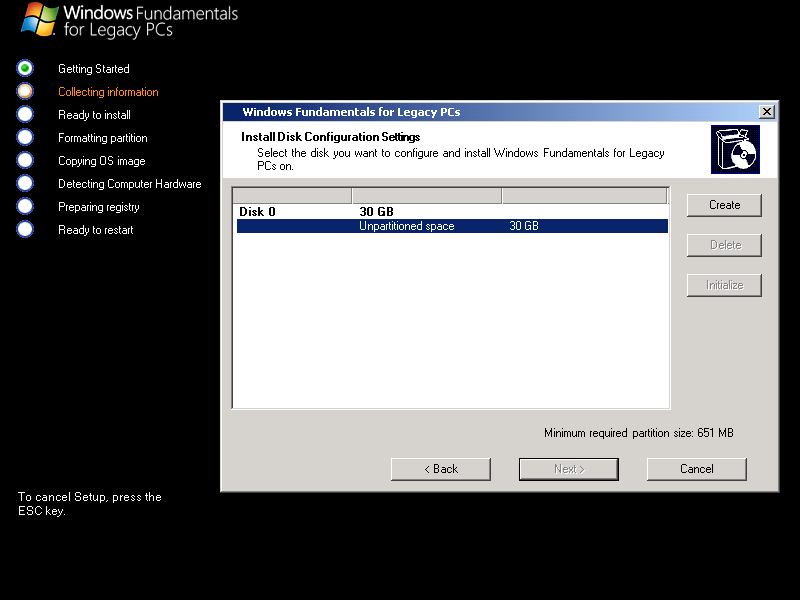Click the first column header of the disk list
The height and width of the screenshot is (600, 800).
click(292, 194)
